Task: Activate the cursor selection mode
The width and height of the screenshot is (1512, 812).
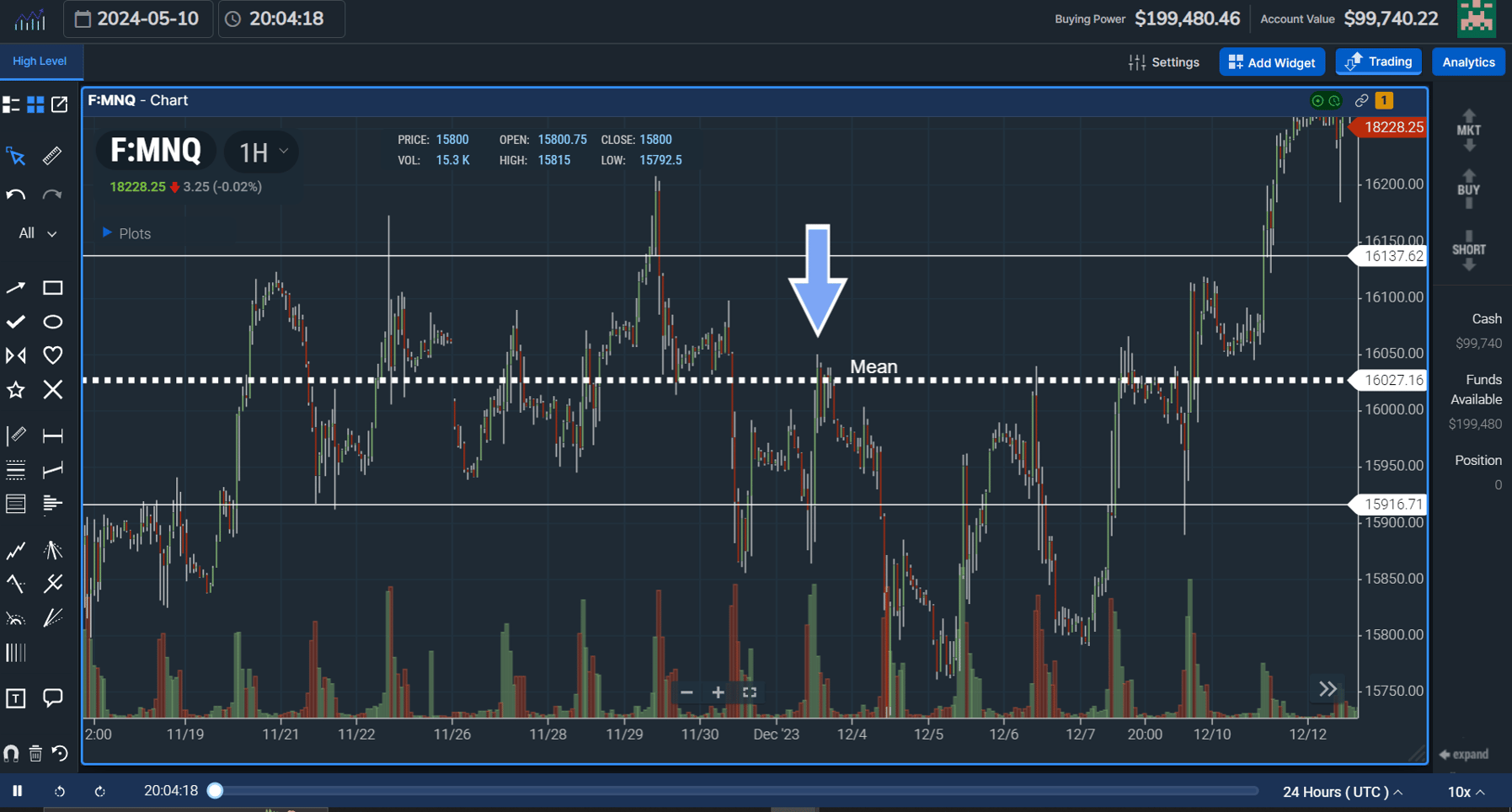Action: pos(15,156)
